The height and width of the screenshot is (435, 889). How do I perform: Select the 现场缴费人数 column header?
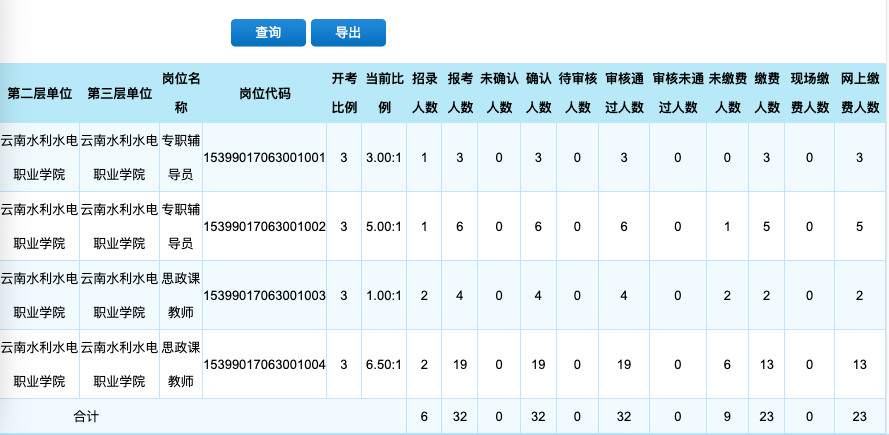[x=809, y=93]
